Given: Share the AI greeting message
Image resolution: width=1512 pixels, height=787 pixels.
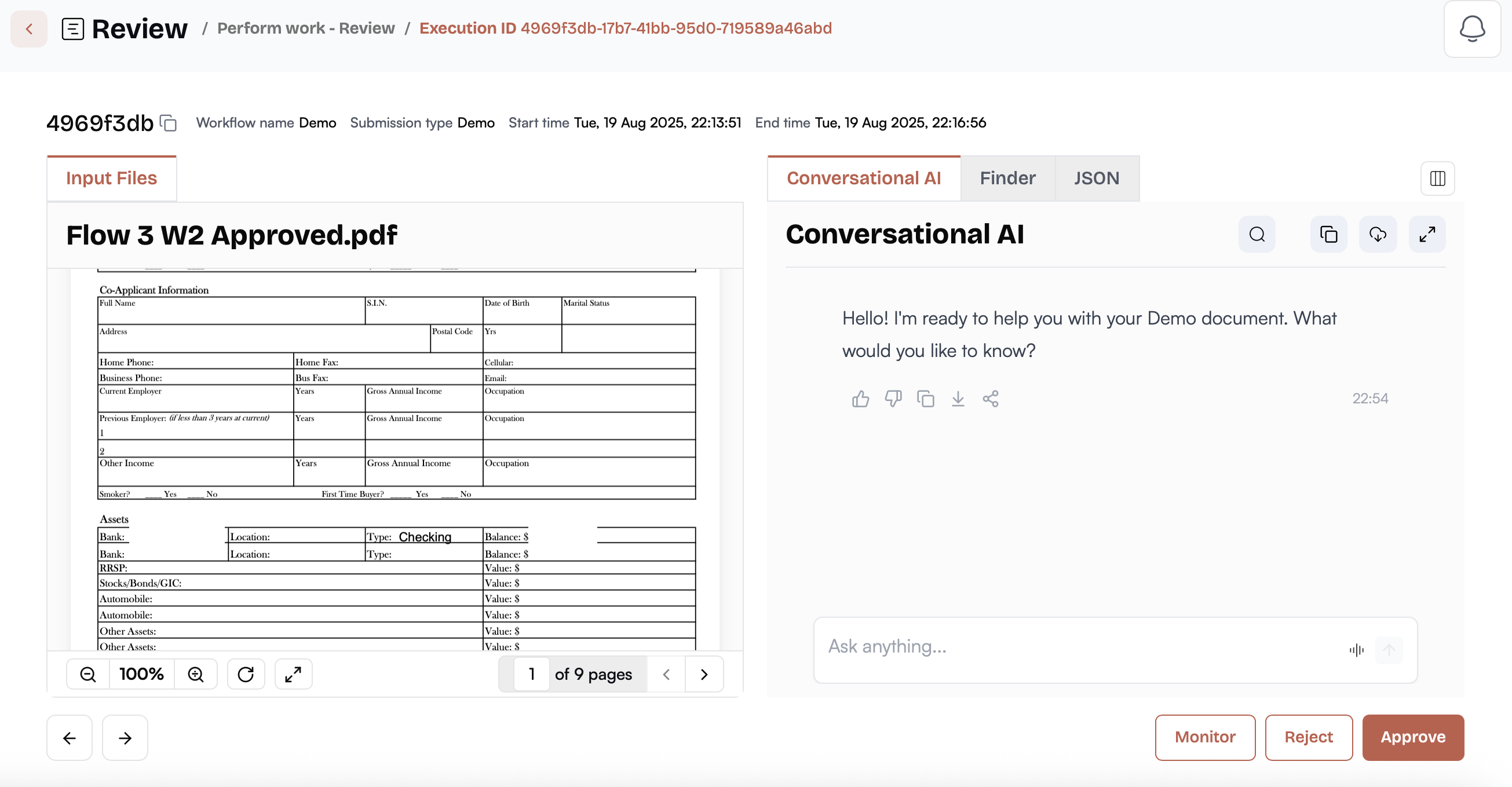Looking at the screenshot, I should click(x=990, y=399).
